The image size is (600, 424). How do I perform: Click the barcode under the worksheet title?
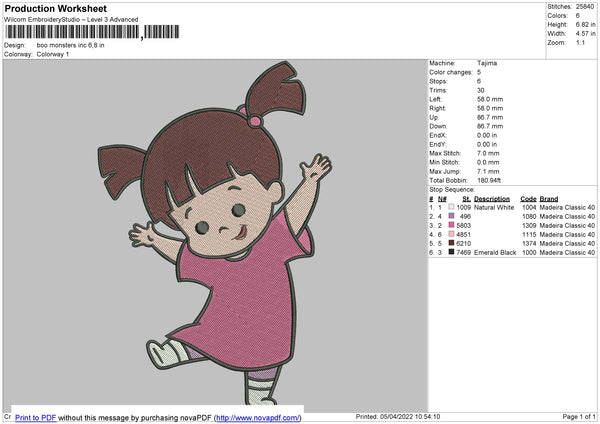[92, 32]
